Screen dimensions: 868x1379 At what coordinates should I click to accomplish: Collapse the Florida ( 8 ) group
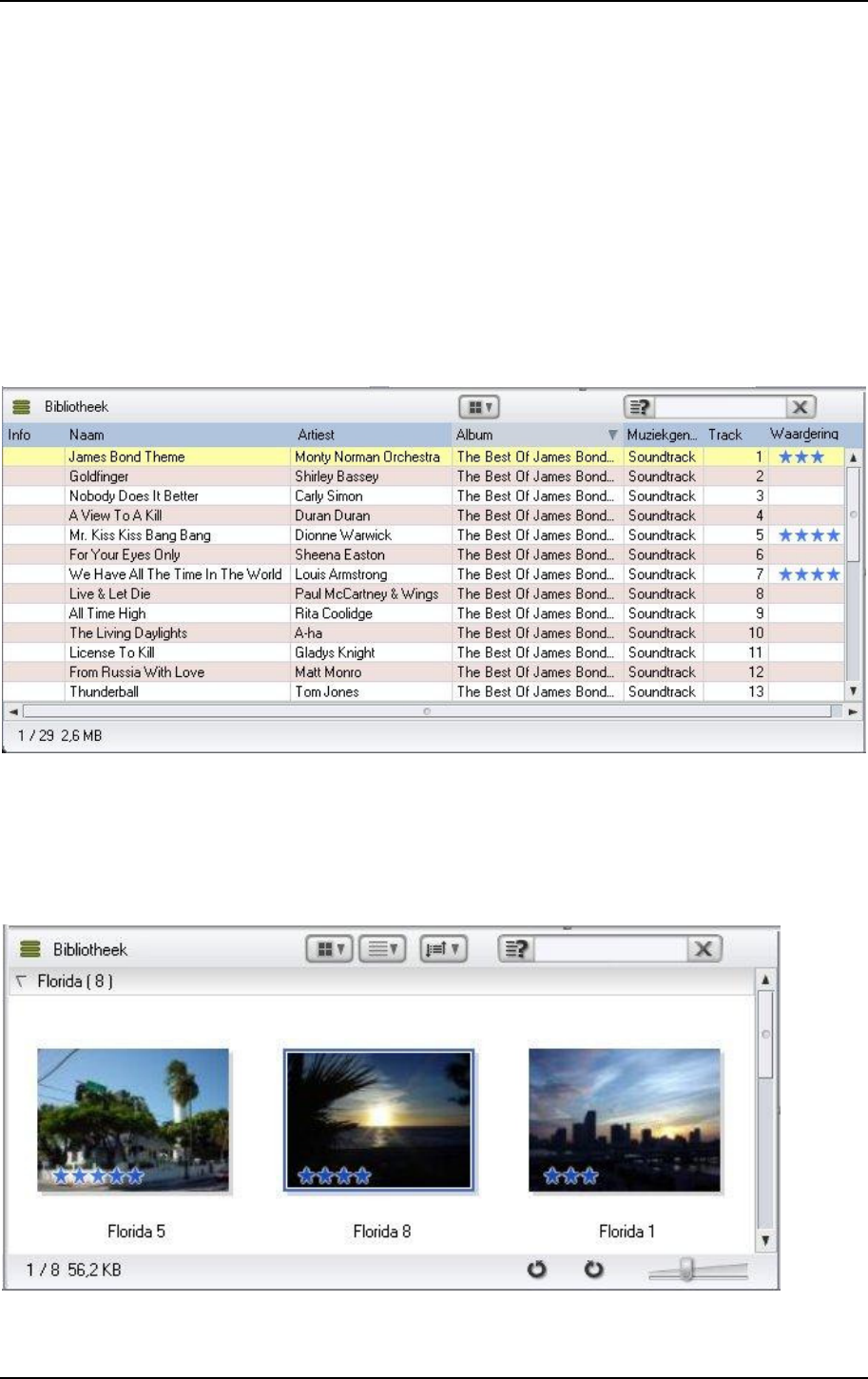pyautogui.click(x=21, y=981)
